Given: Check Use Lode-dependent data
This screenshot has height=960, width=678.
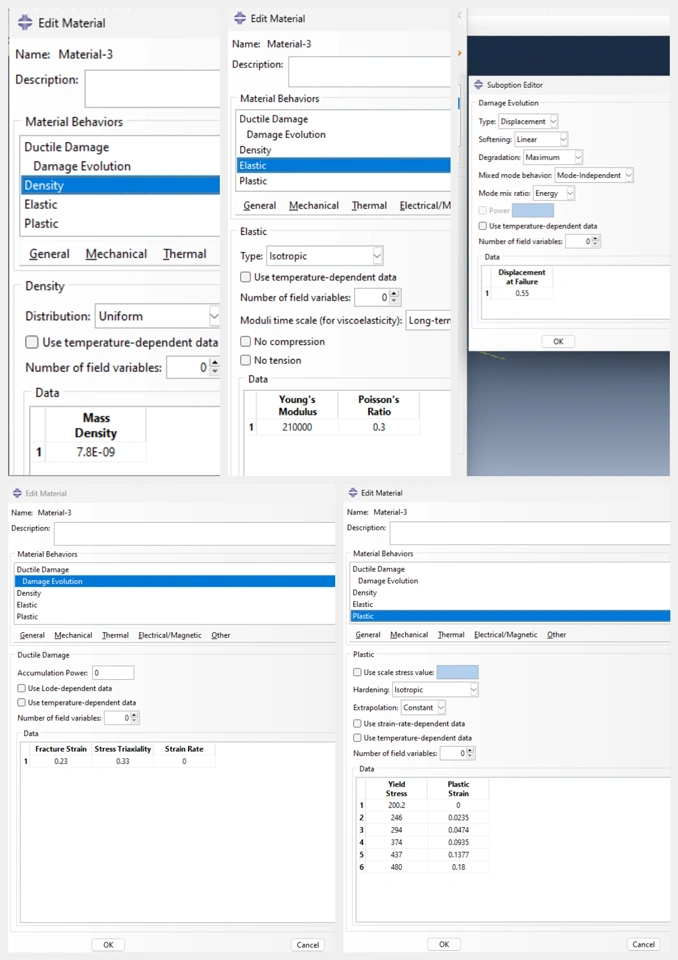Looking at the screenshot, I should point(21,688).
